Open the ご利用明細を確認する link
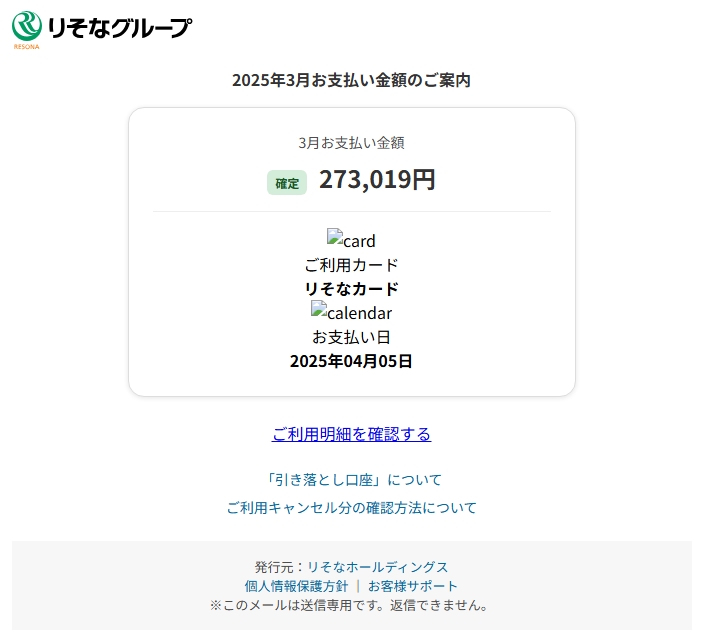 351,434
